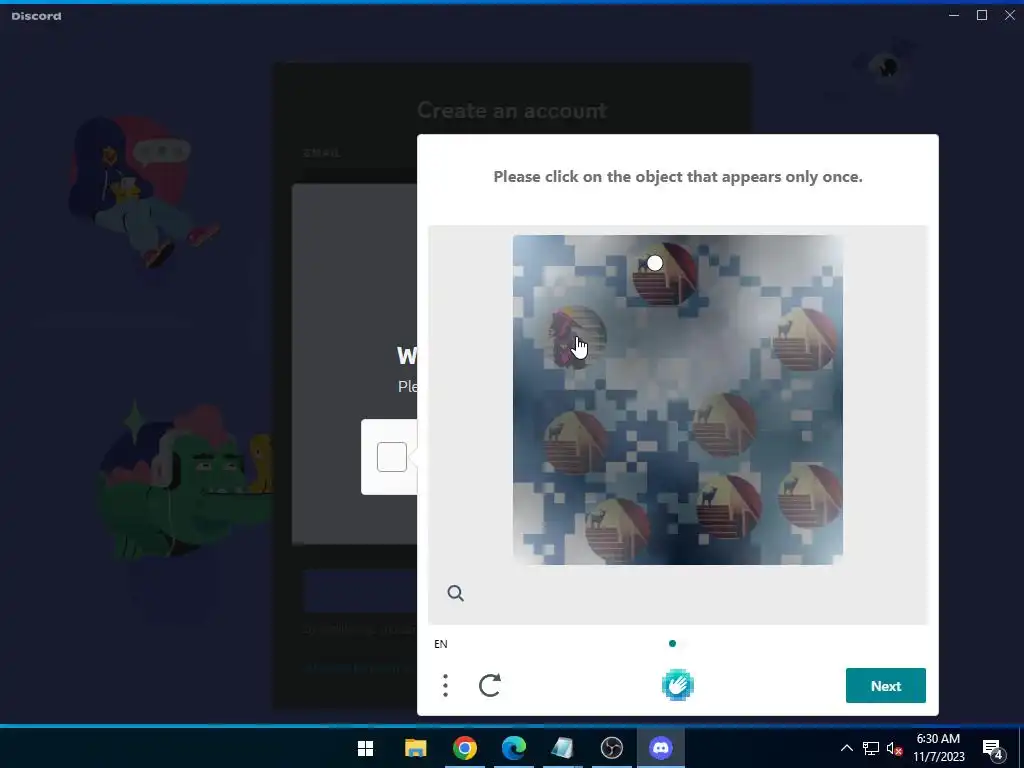This screenshot has width=1024, height=768.
Task: Open File Explorer from the taskbar
Action: [415, 748]
